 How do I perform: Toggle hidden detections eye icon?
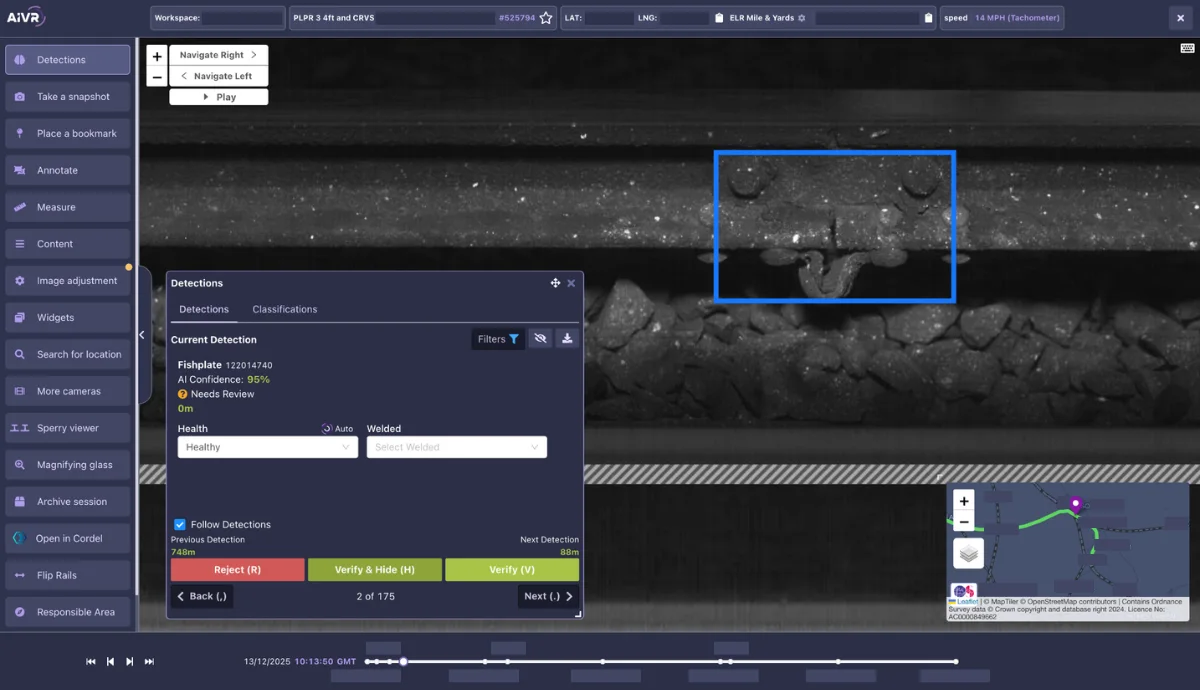540,339
